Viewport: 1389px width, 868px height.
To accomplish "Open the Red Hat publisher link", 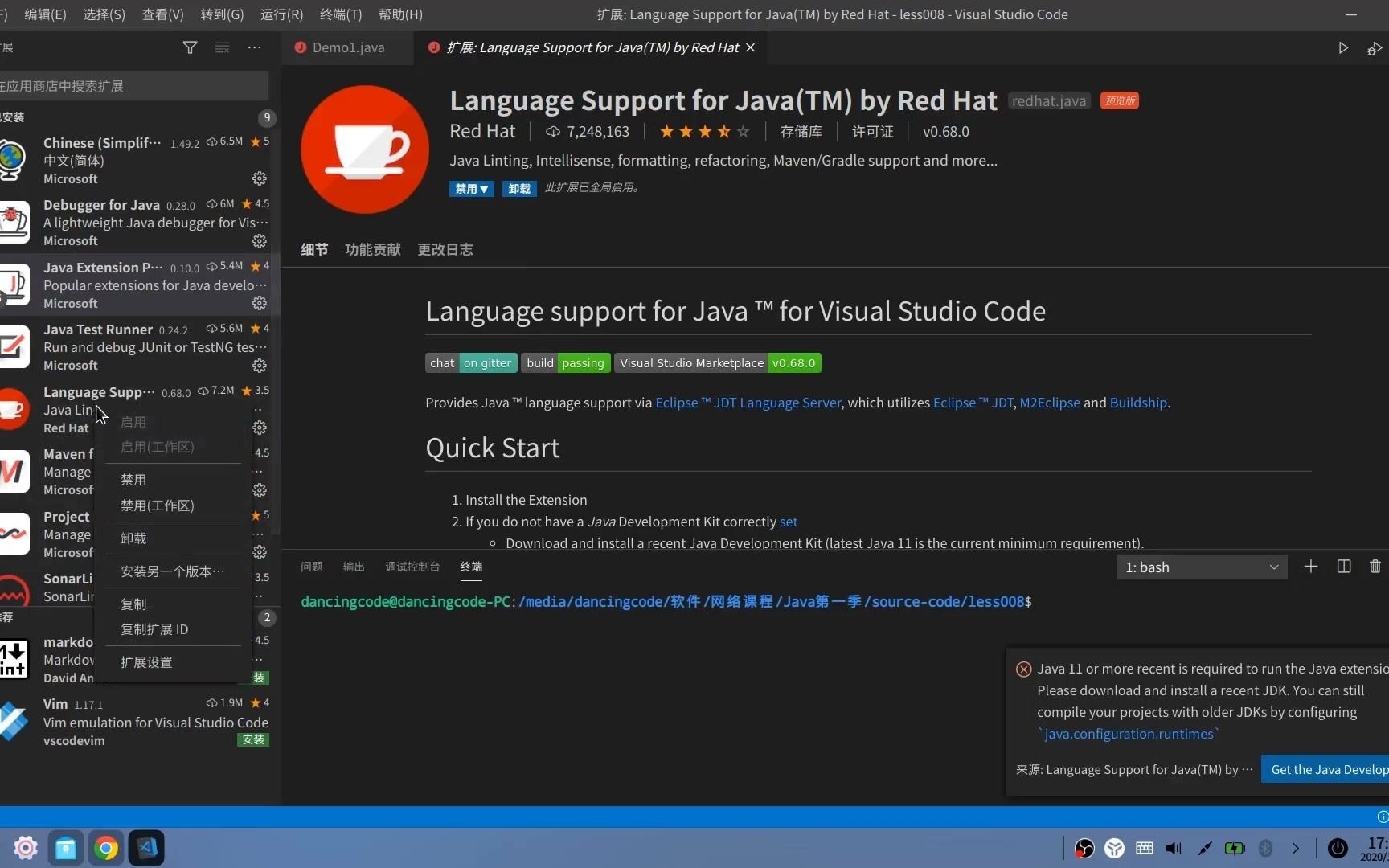I will [x=482, y=132].
